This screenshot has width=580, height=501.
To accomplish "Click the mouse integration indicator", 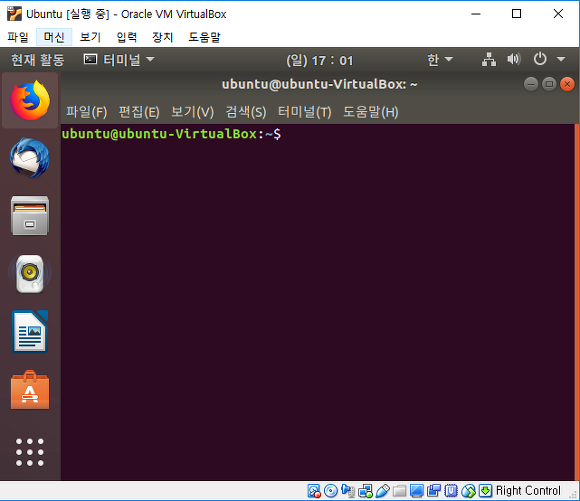I will (468, 491).
